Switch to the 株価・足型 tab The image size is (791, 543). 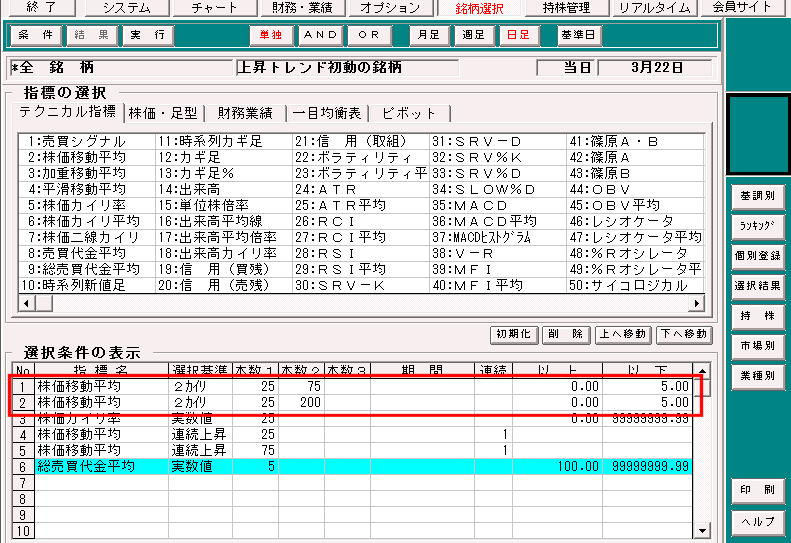tap(163, 113)
